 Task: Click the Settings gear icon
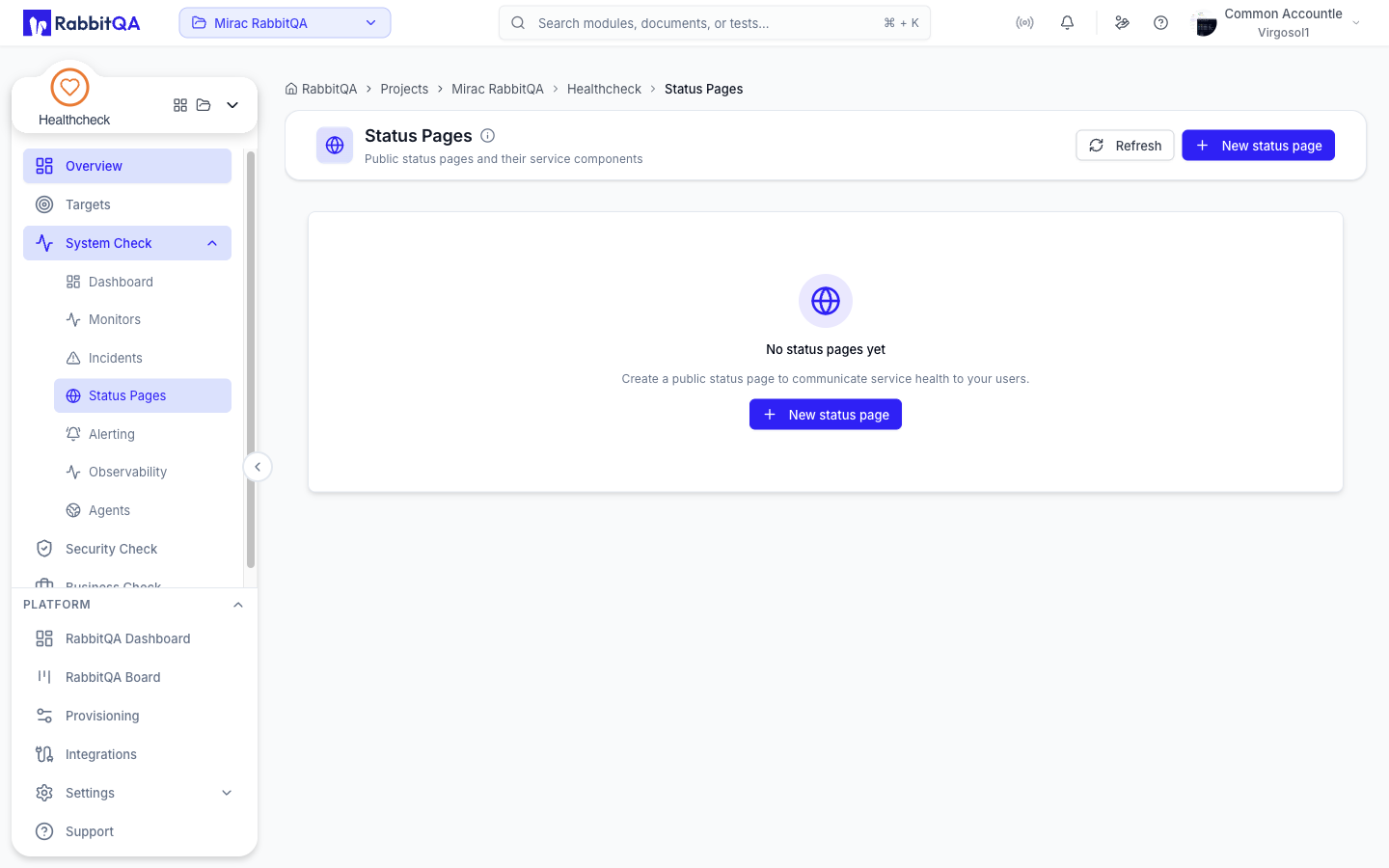44,793
